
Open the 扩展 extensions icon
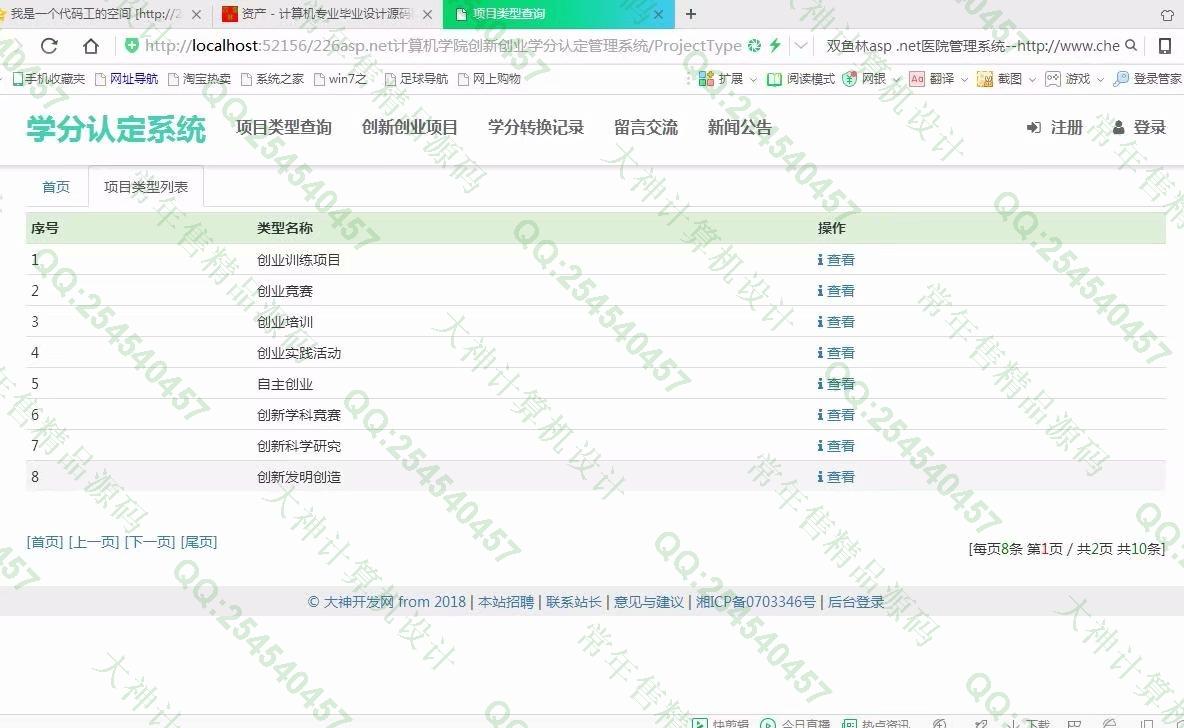click(706, 79)
